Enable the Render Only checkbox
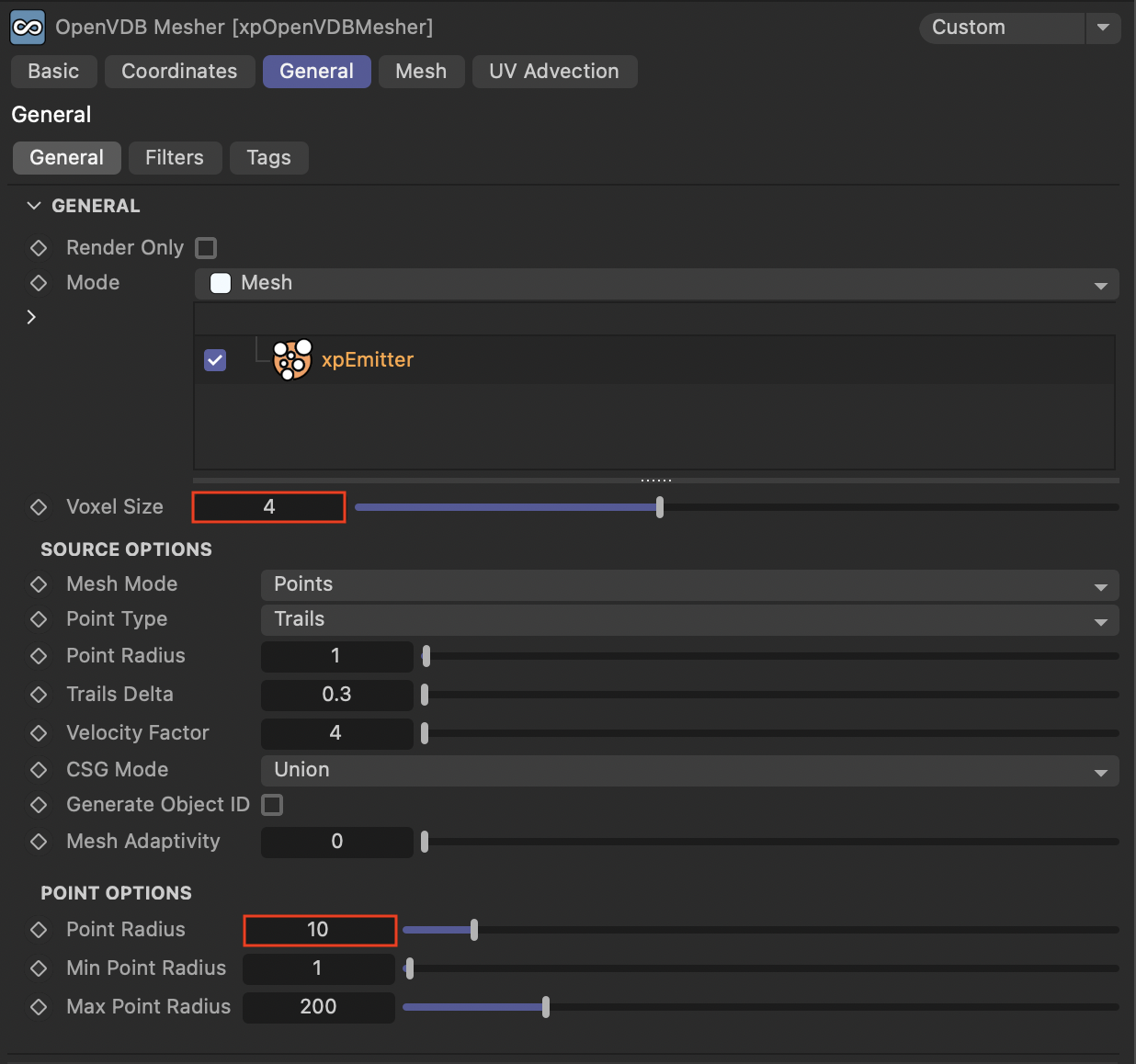 point(207,248)
